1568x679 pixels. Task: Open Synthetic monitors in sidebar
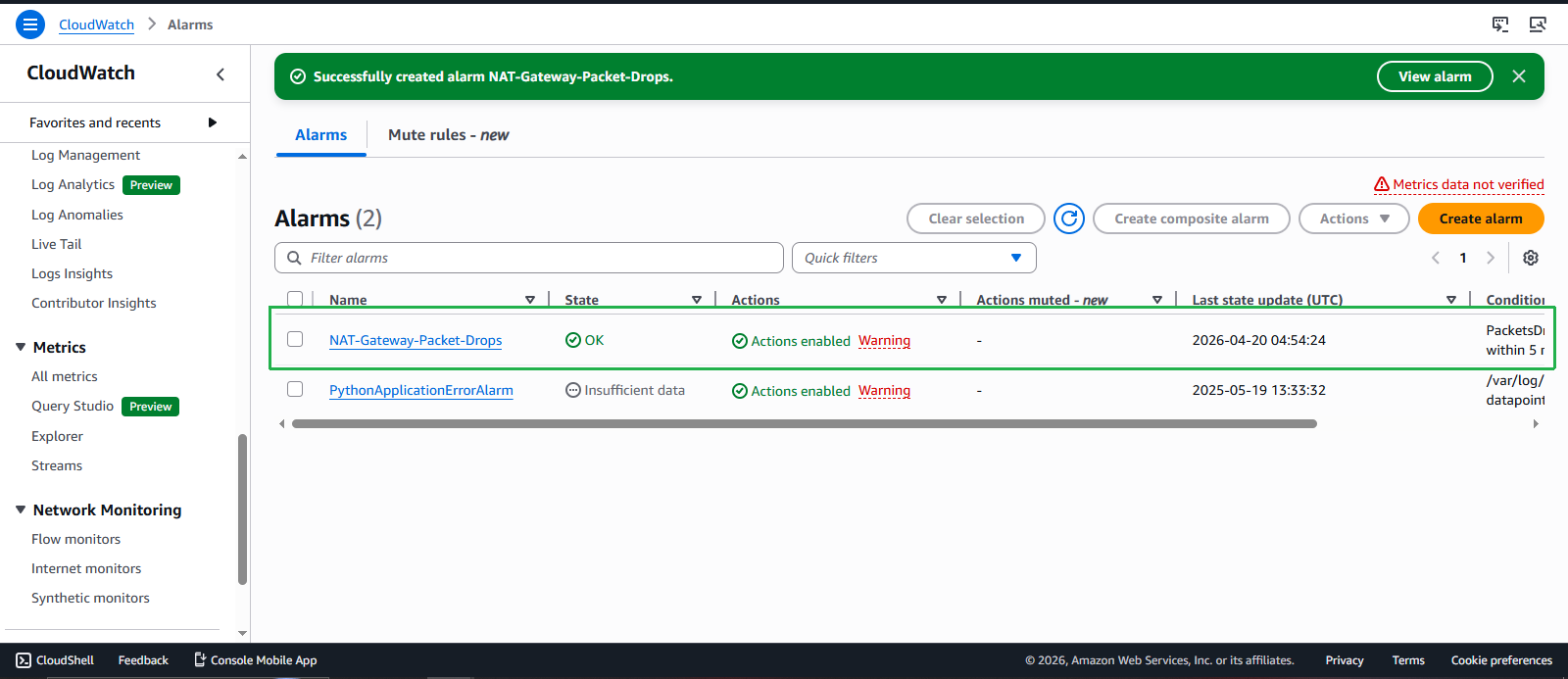coord(90,598)
